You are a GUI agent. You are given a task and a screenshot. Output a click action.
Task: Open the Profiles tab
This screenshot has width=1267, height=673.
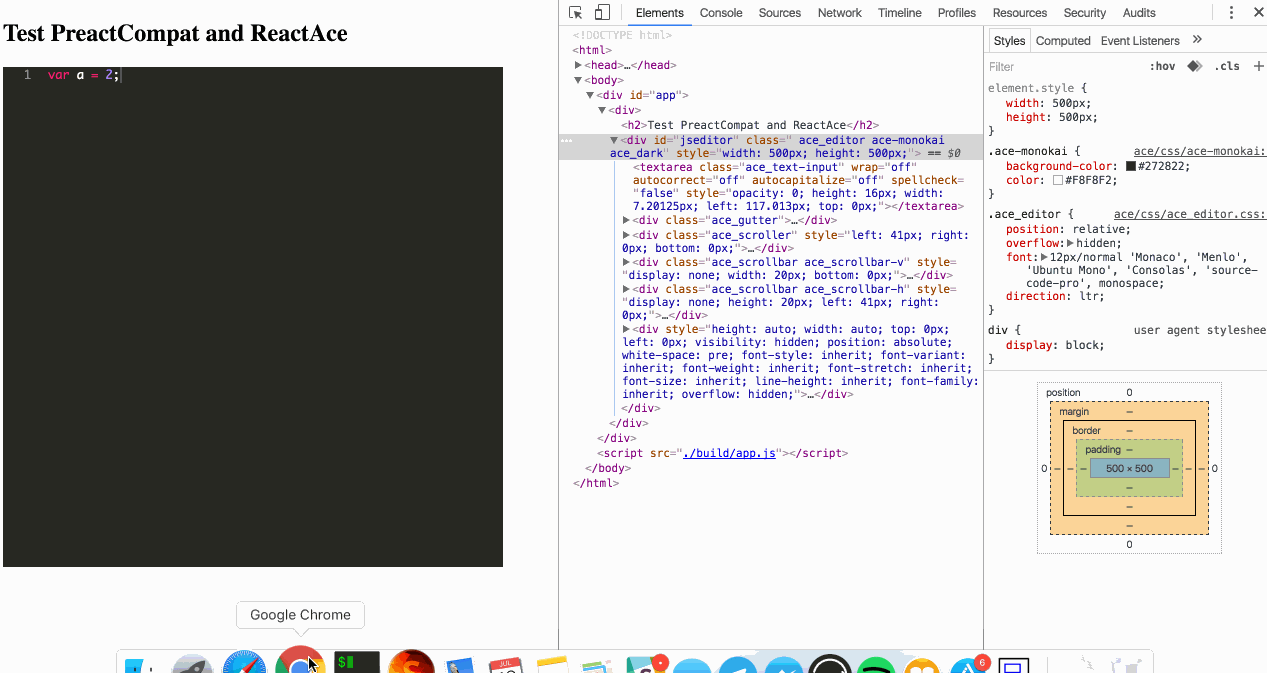pos(957,13)
